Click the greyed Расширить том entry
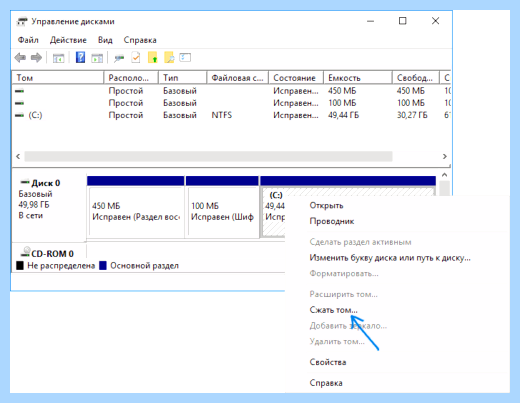Image resolution: width=520 pixels, height=403 pixels. (x=343, y=294)
